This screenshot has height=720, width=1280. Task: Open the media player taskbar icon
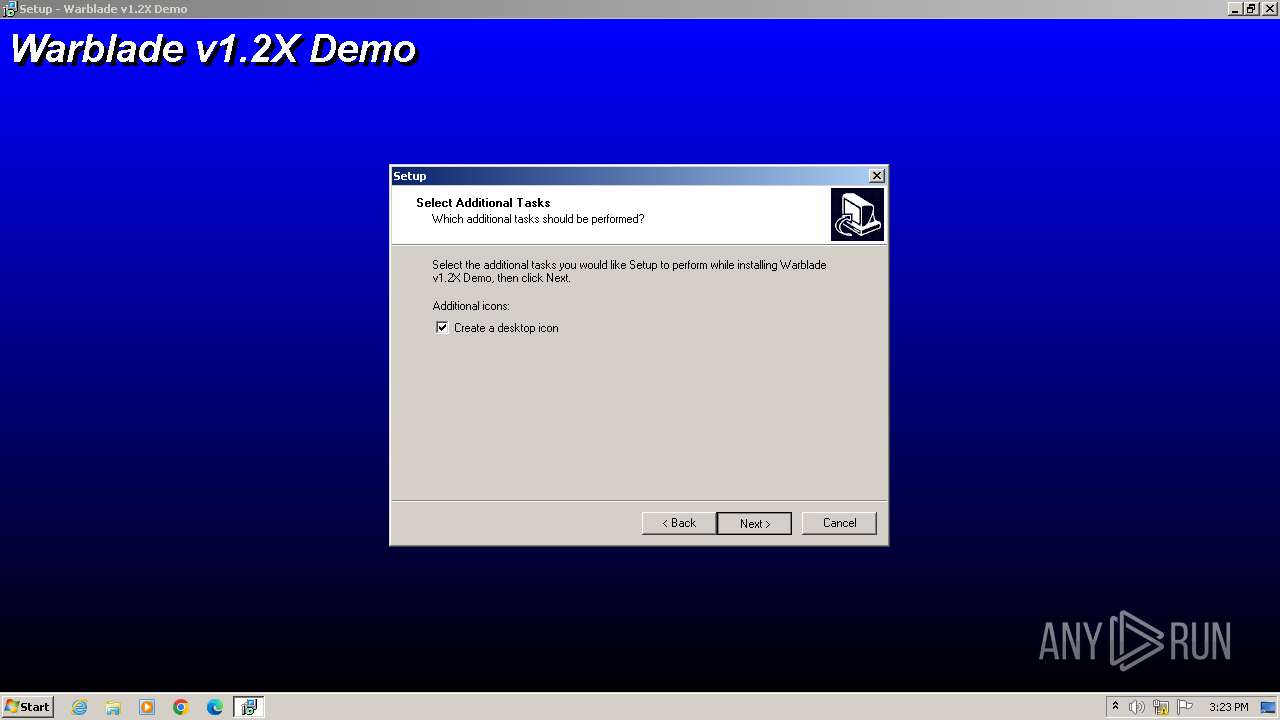pos(147,707)
